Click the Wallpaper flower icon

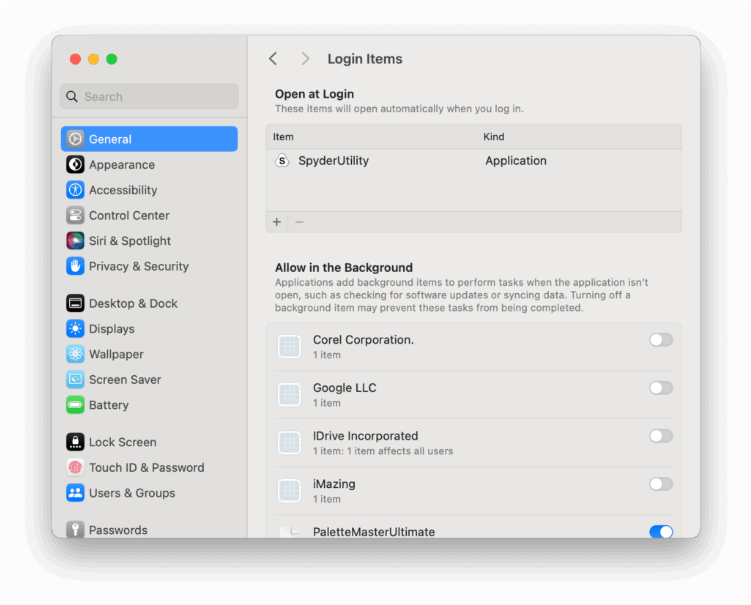coord(75,354)
